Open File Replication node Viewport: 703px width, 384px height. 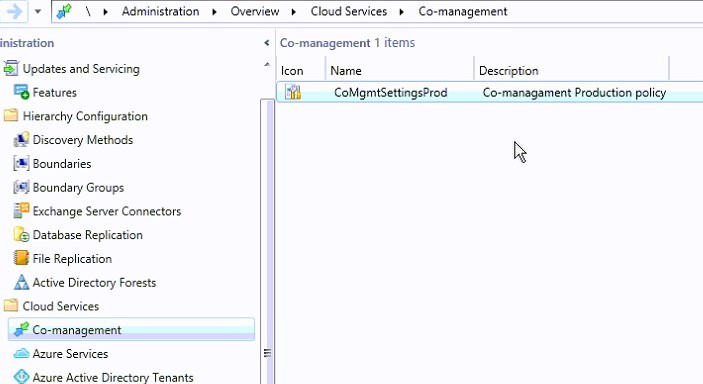click(72, 259)
